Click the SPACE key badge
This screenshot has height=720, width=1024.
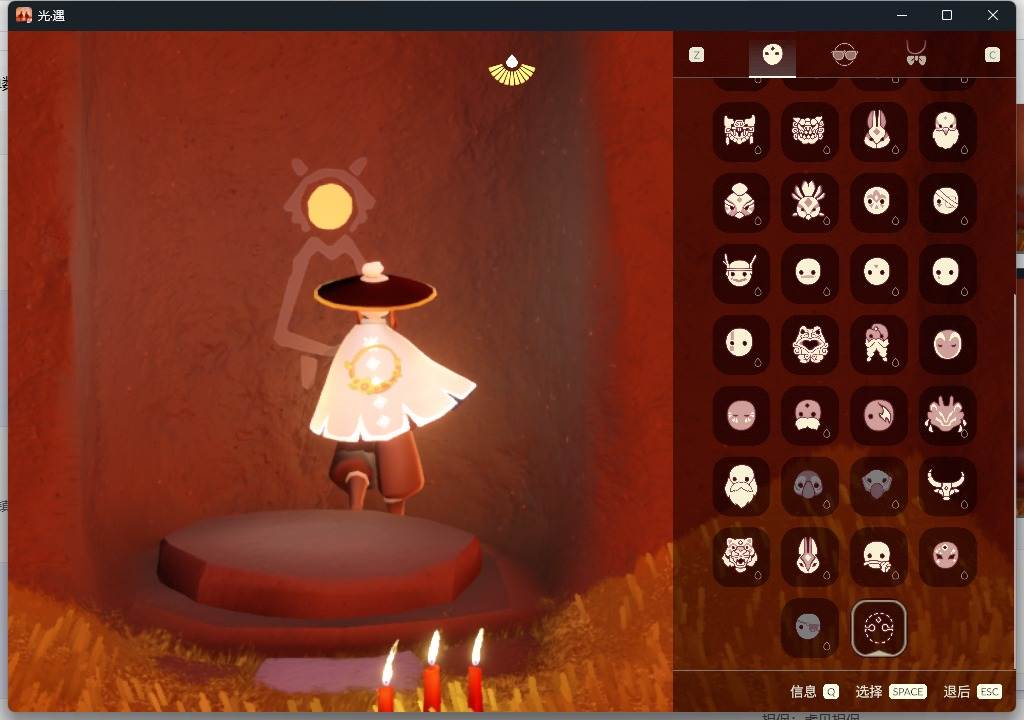pyautogui.click(x=908, y=692)
